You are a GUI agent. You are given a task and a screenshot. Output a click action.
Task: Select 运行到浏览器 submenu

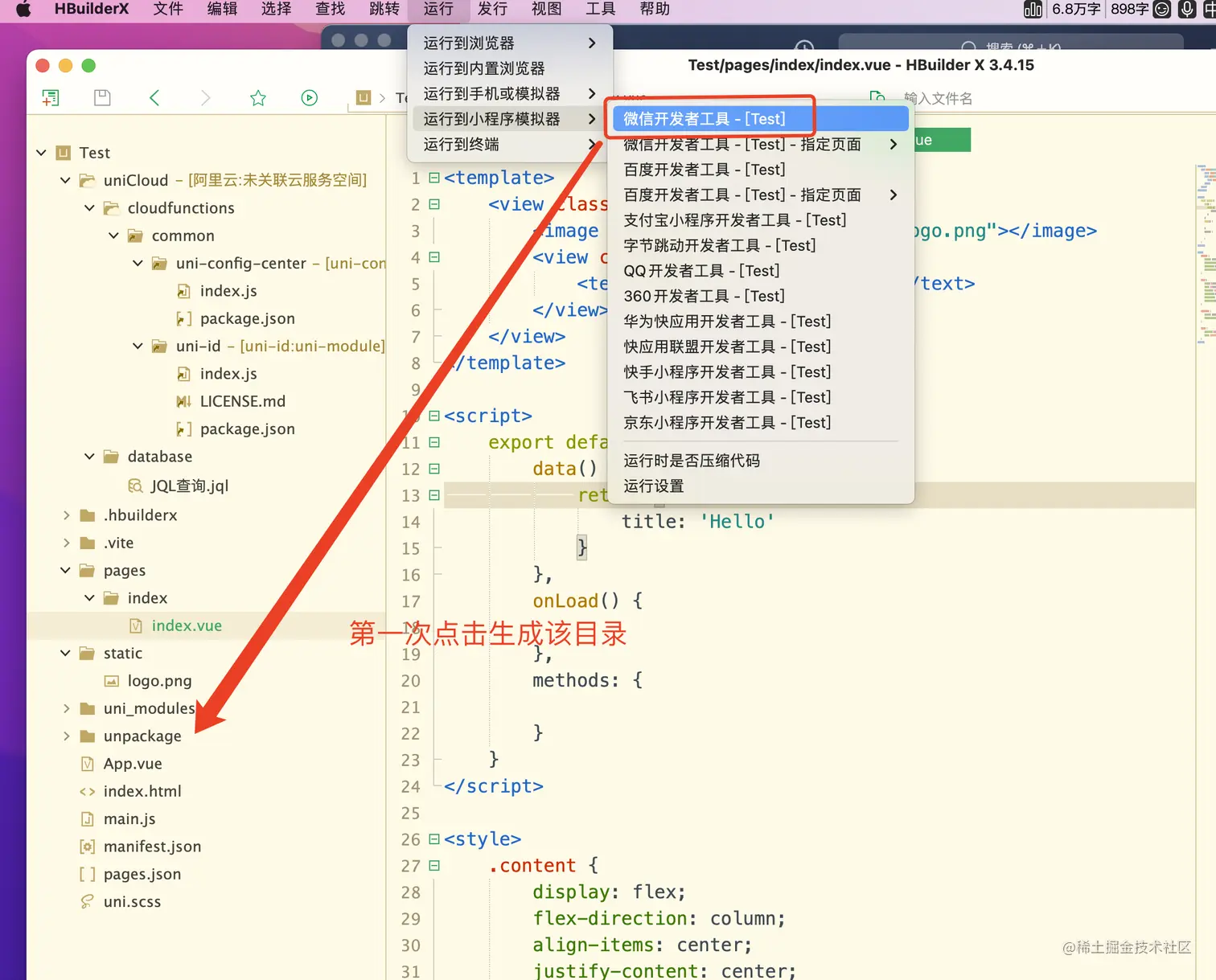510,43
